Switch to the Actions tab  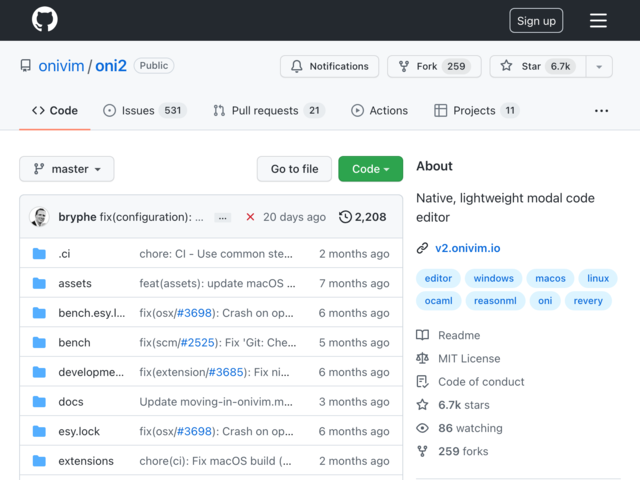(379, 111)
